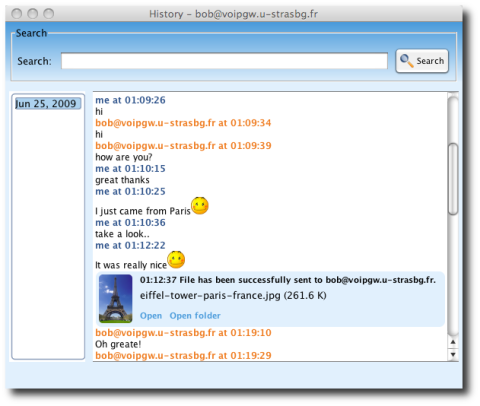Click the scrollbar down arrow
The image size is (480, 406).
tap(453, 354)
